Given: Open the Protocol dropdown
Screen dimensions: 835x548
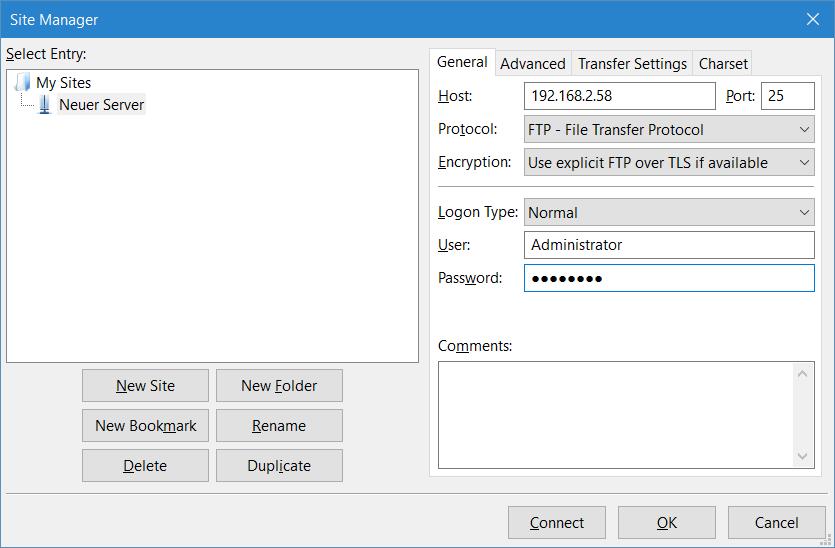Looking at the screenshot, I should pos(669,129).
